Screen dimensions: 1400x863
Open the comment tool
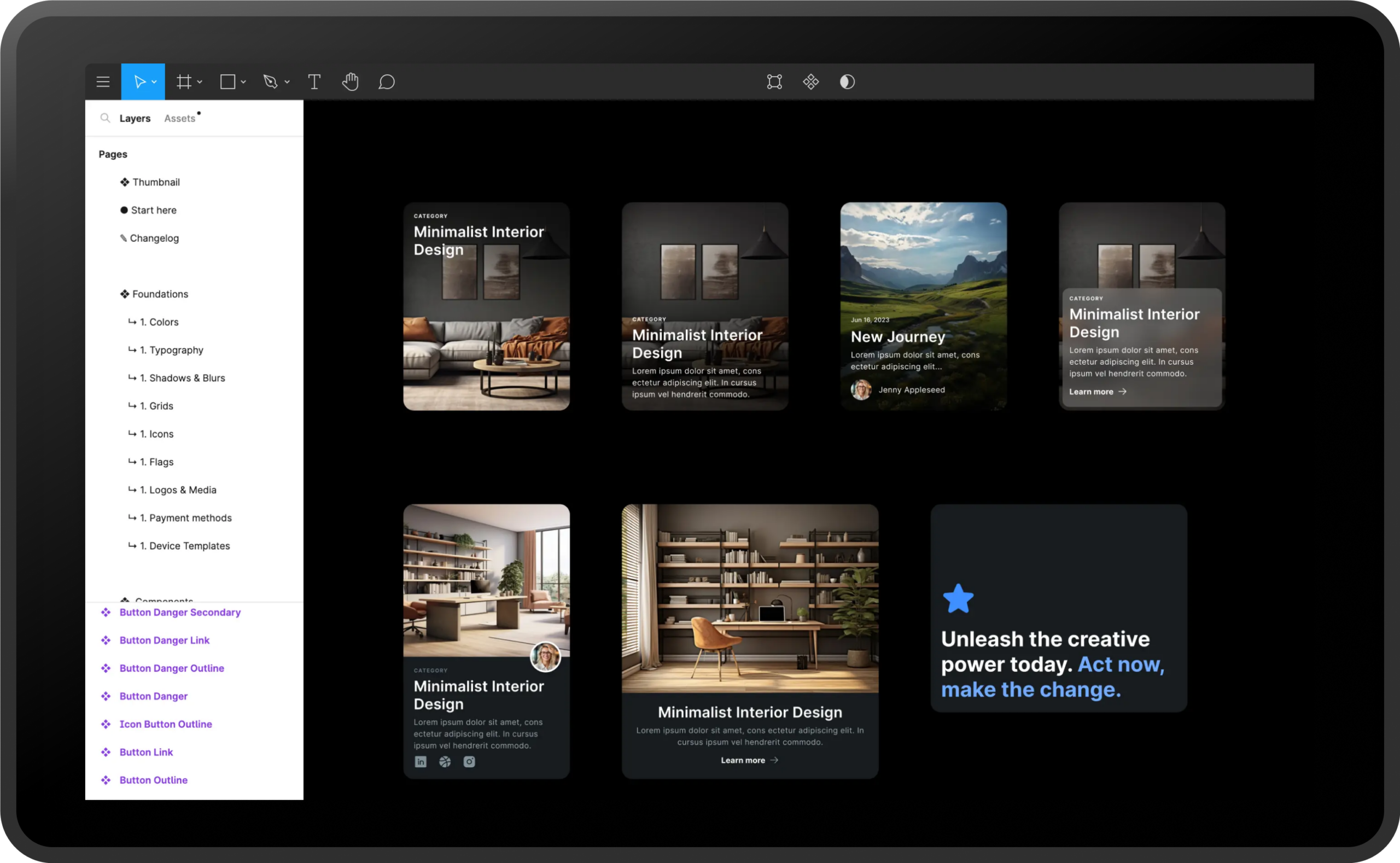(x=387, y=81)
